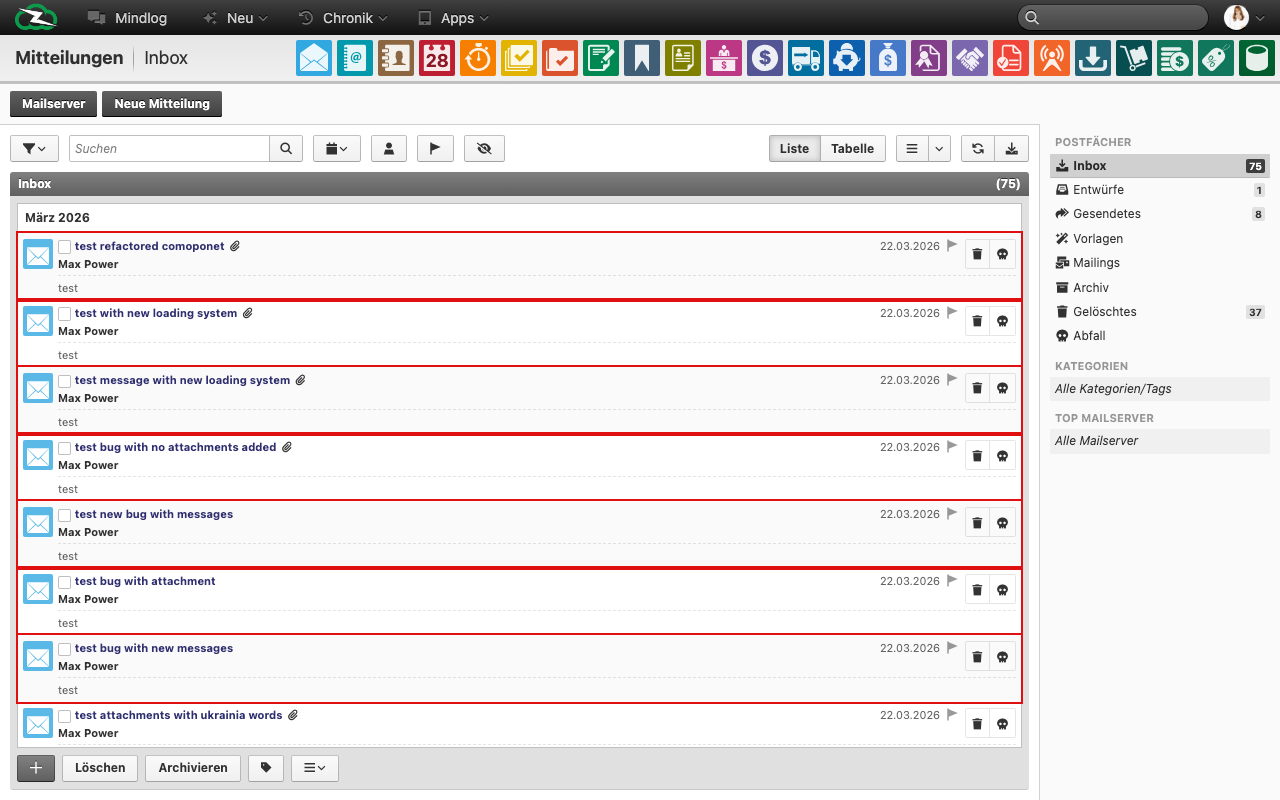Delete 'test refactored comoponet' with its trash icon

tap(977, 254)
